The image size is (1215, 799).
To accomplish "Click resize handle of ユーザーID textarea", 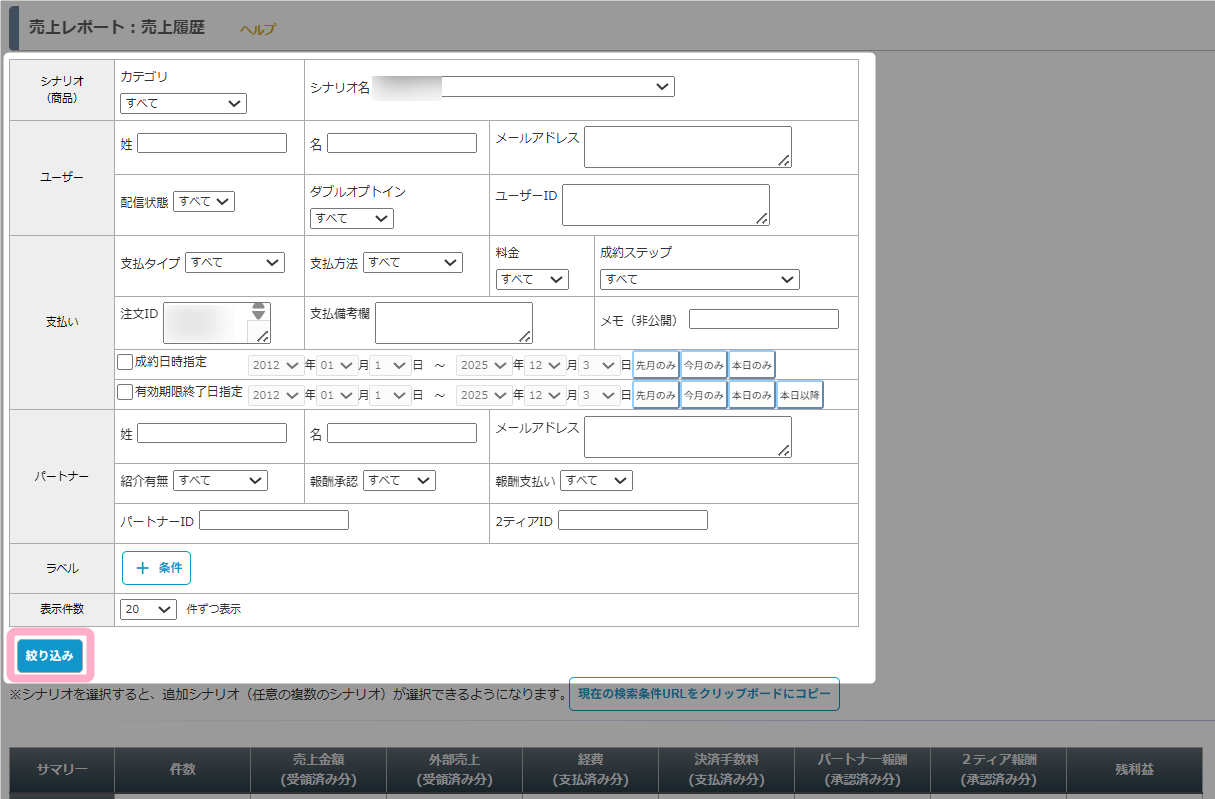I will (x=762, y=218).
